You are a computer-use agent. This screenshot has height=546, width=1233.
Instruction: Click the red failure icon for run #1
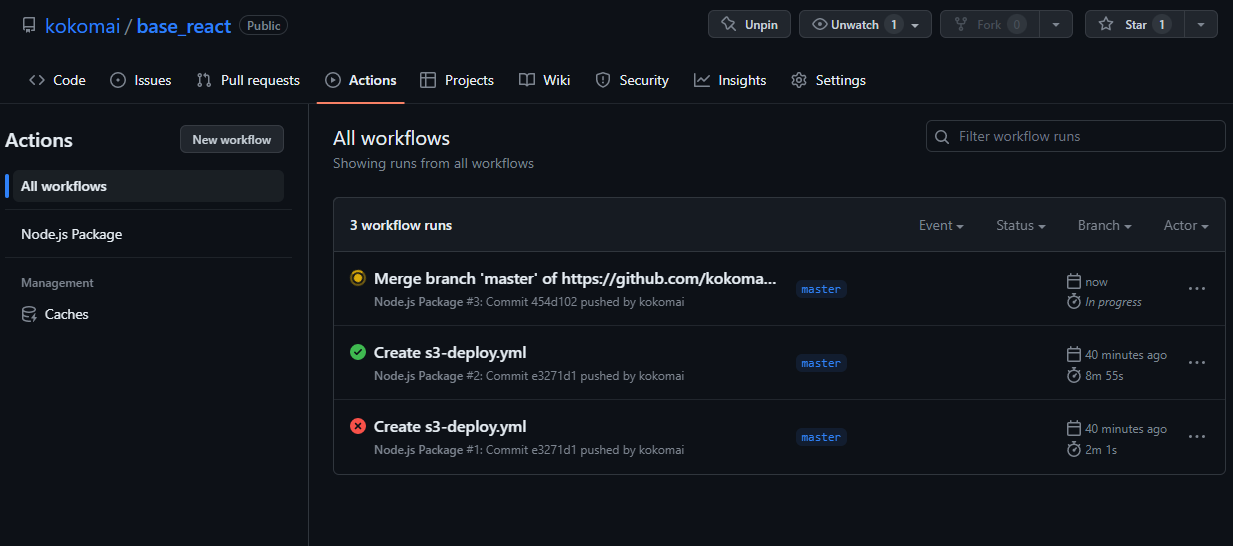pos(358,426)
